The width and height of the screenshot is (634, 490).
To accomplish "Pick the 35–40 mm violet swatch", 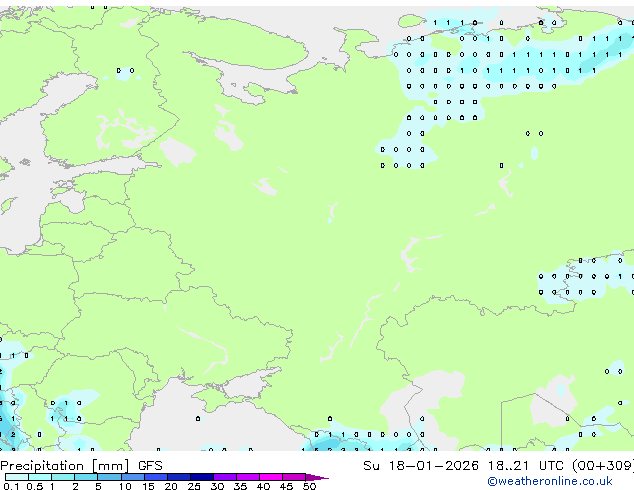I will tap(248, 477).
